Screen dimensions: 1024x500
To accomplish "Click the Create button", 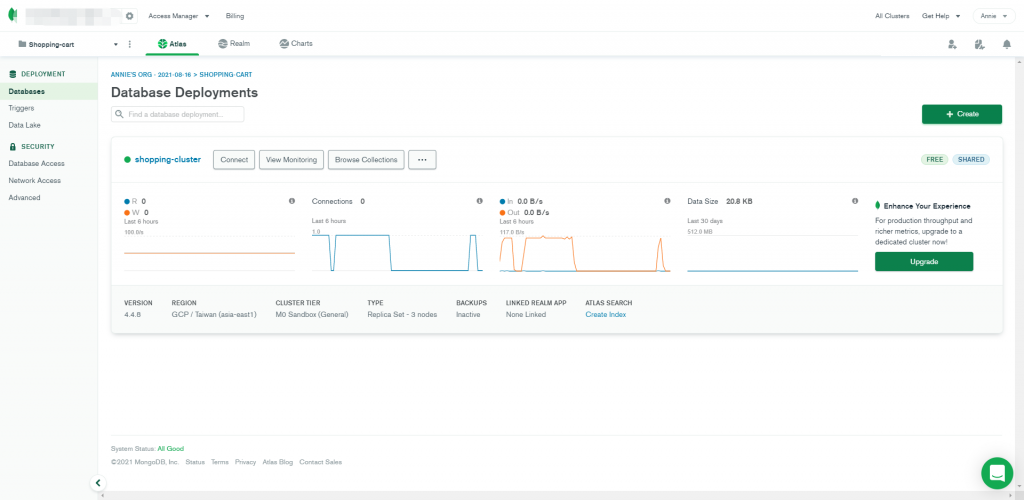I will pos(962,114).
